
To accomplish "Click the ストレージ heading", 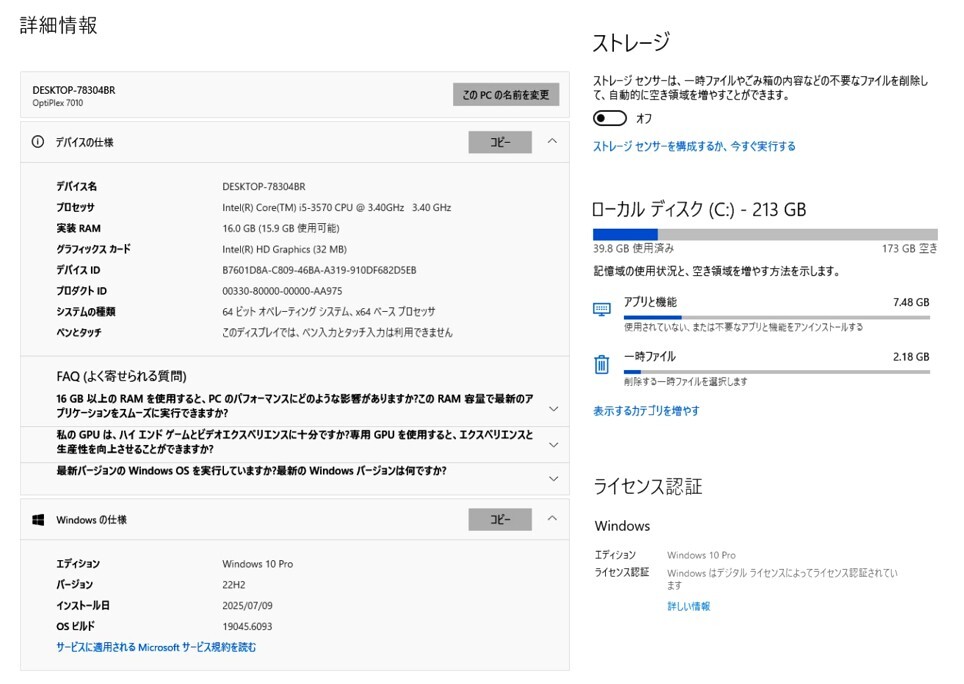I will click(x=631, y=43).
